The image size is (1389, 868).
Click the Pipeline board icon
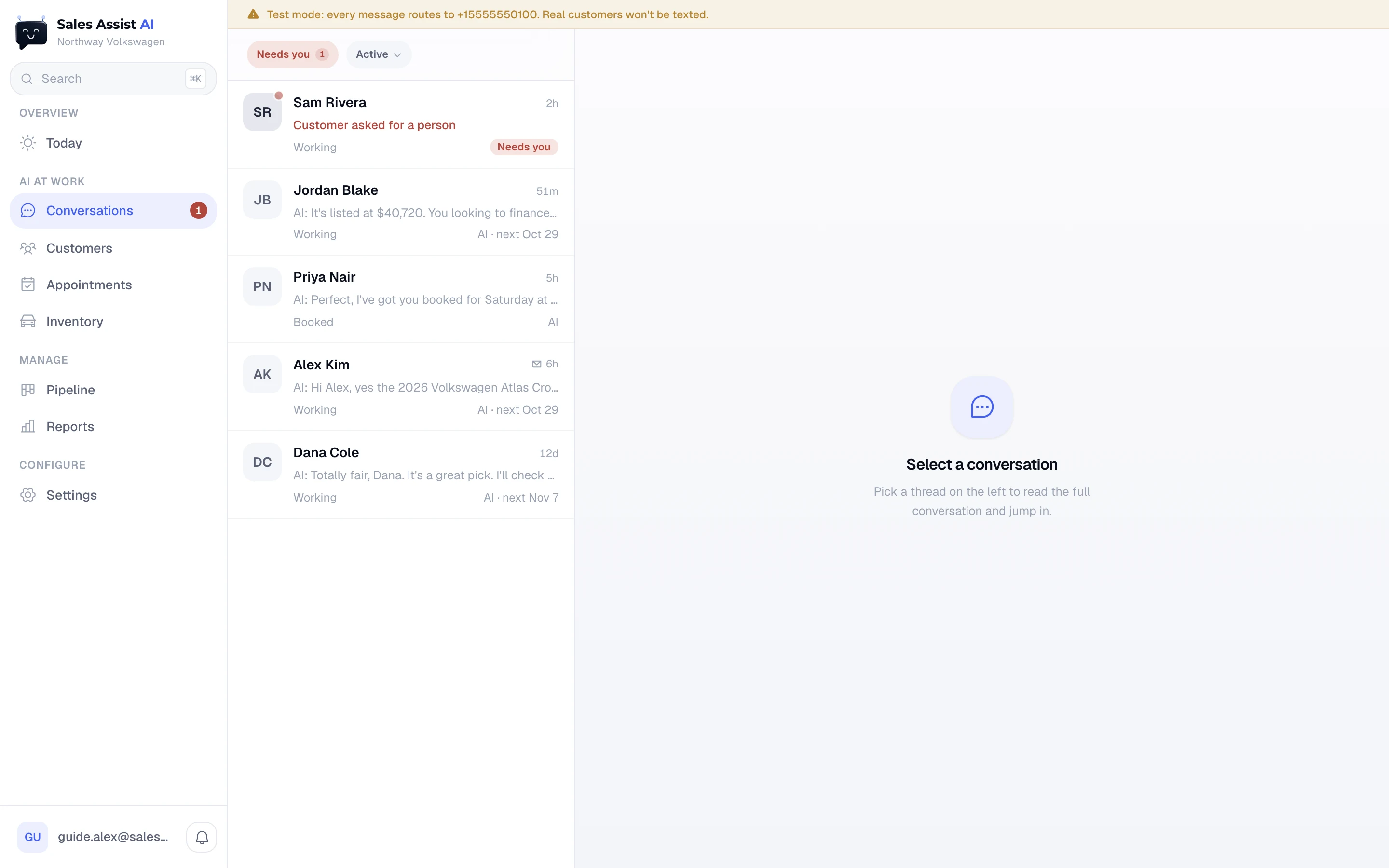pos(28,390)
